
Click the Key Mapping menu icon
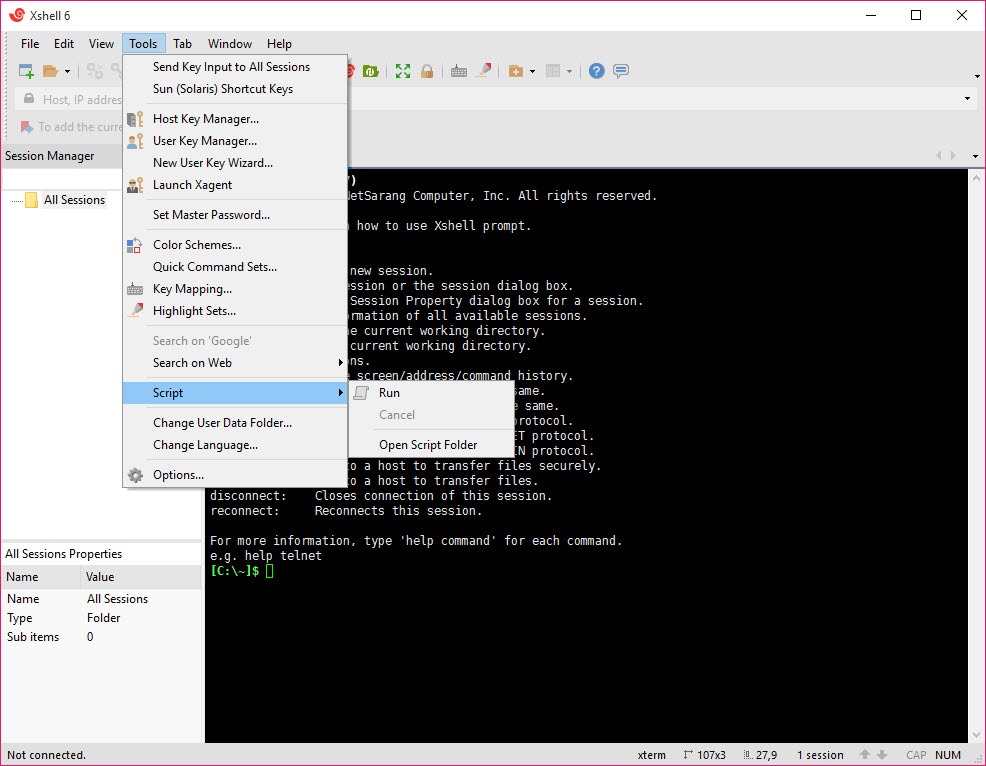click(x=135, y=289)
